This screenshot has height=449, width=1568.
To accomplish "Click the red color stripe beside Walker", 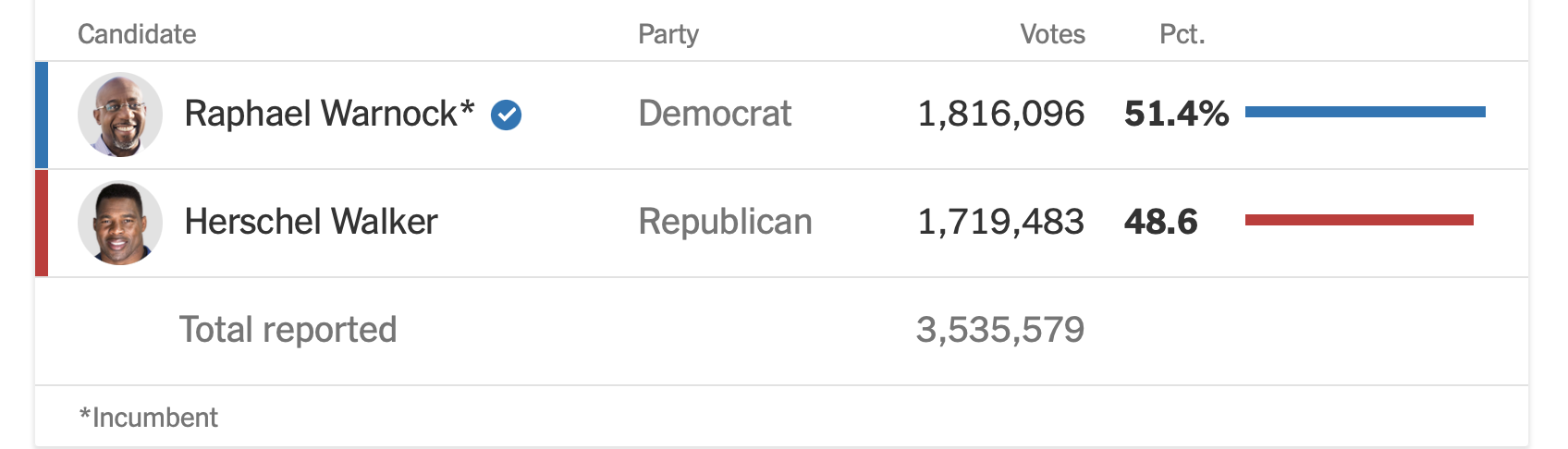I will (x=42, y=223).
